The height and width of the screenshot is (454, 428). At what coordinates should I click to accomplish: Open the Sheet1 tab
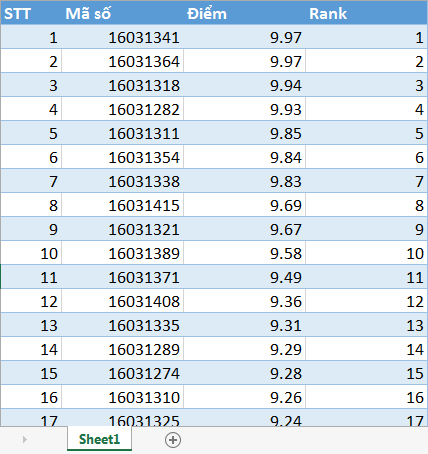(x=99, y=439)
